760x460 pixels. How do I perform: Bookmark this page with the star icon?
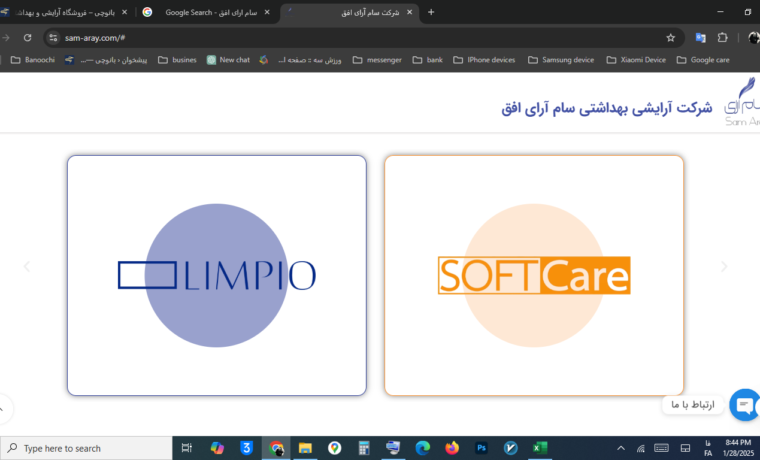670,38
